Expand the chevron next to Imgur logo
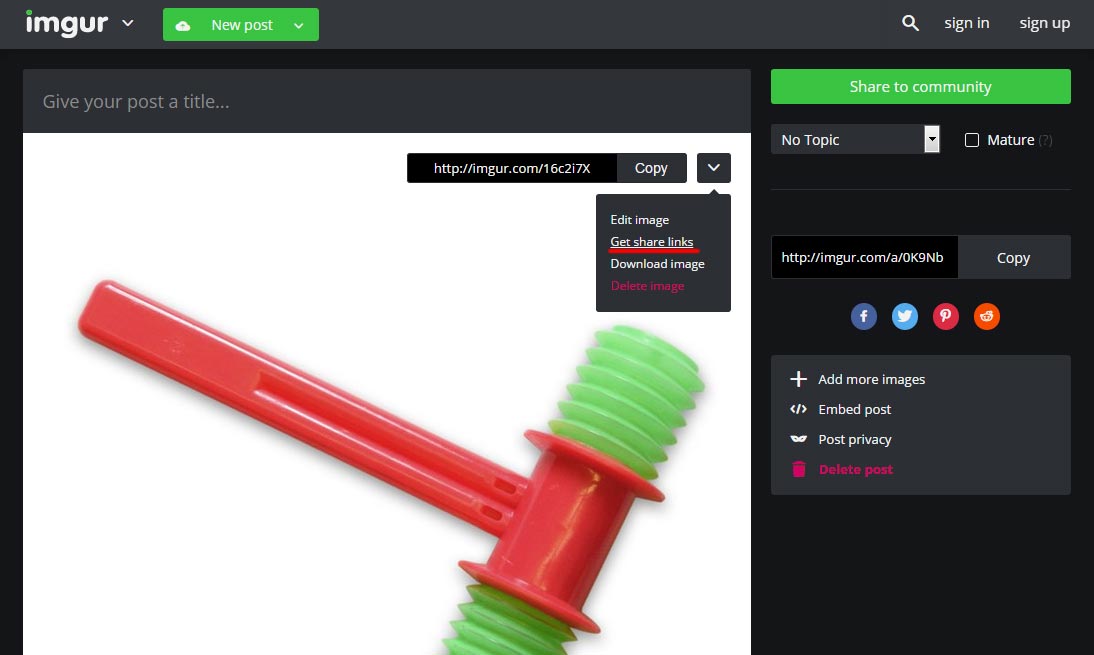Screen dimensions: 1094x655 click(127, 23)
